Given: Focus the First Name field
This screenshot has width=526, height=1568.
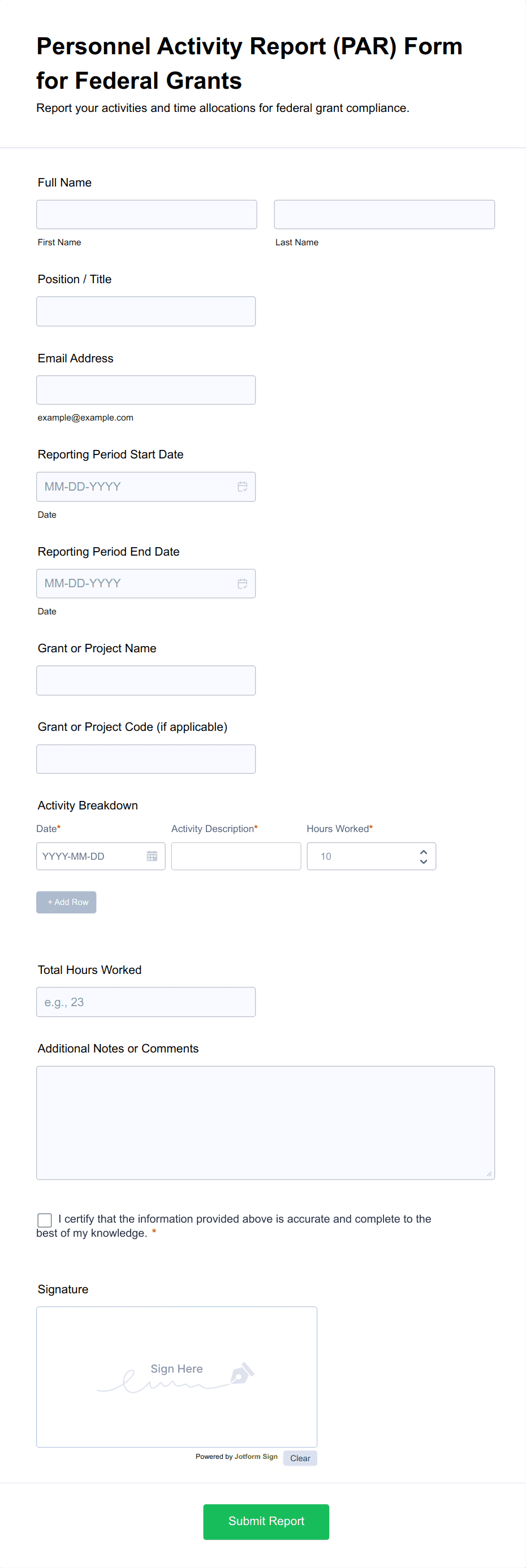Looking at the screenshot, I should (x=146, y=214).
